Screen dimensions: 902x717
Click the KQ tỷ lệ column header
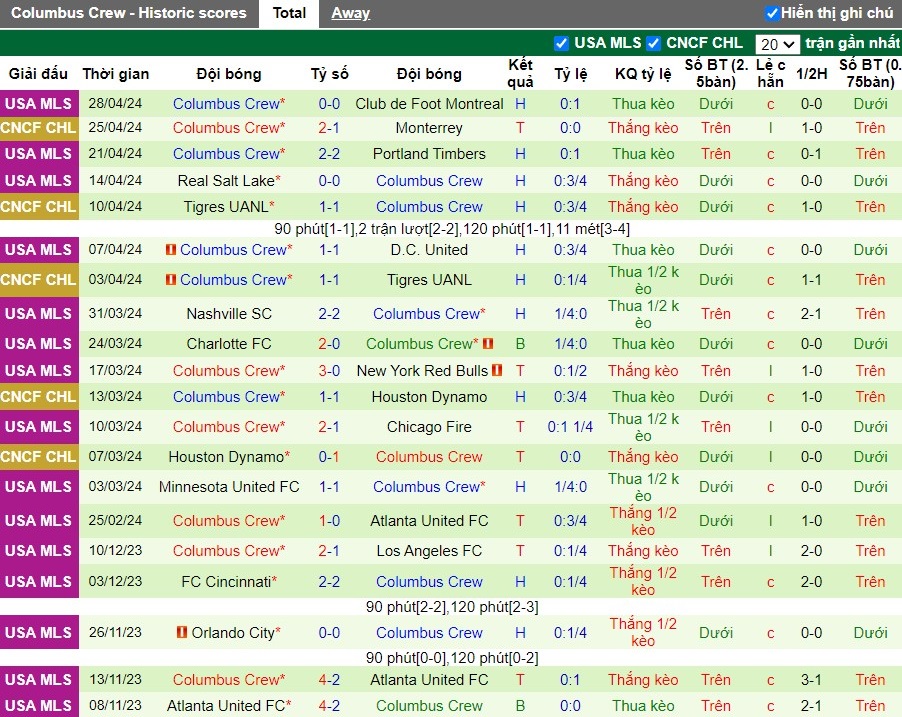(x=643, y=74)
